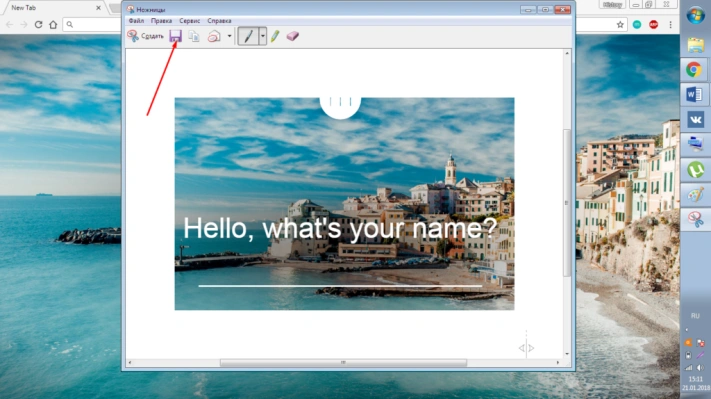Screen dimensions: 711x399
Task: Click the RU language indicator
Action: point(695,316)
